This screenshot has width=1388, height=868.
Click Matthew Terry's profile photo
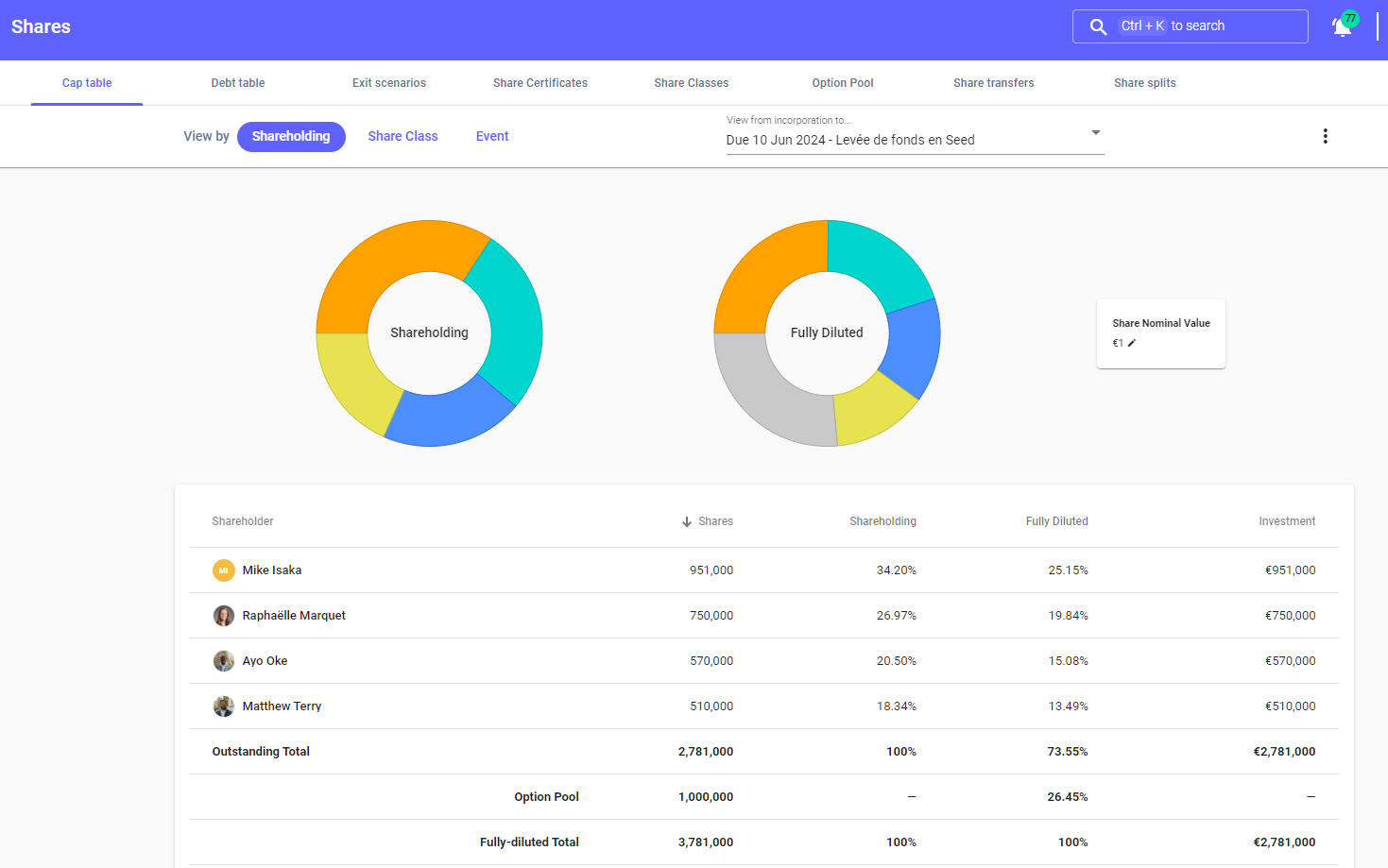click(x=224, y=706)
